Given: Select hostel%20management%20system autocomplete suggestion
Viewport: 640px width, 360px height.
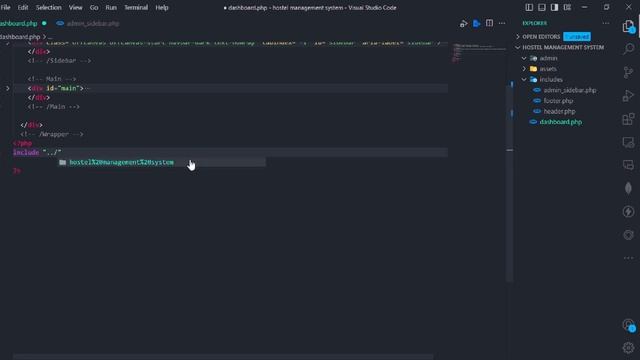Looking at the screenshot, I should coord(162,162).
